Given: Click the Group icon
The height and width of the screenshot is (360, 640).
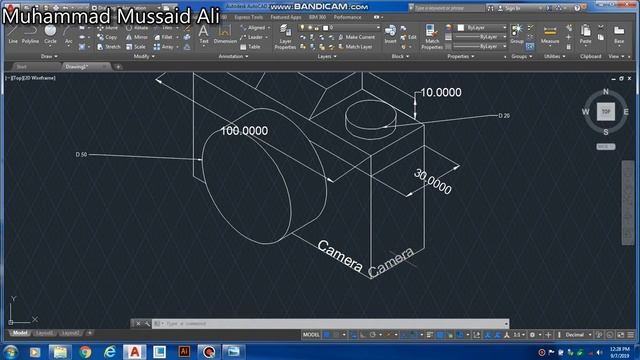Looking at the screenshot, I should 517,34.
